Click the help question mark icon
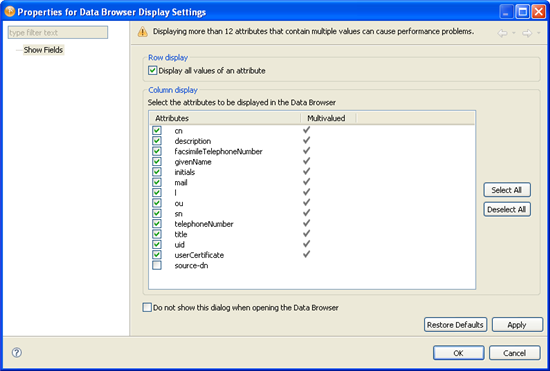550x371 pixels. 16,352
